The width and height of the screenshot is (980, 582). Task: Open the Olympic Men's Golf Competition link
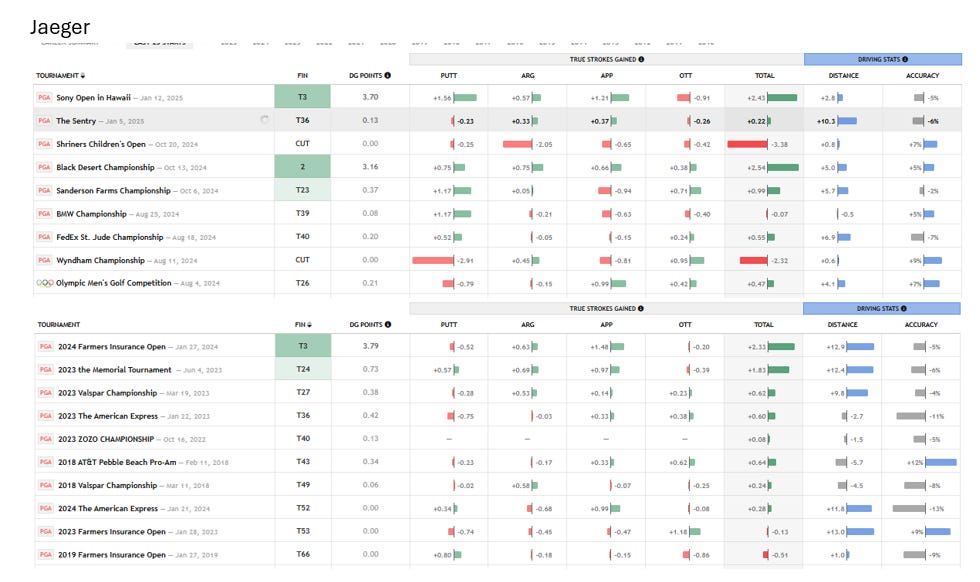114,283
